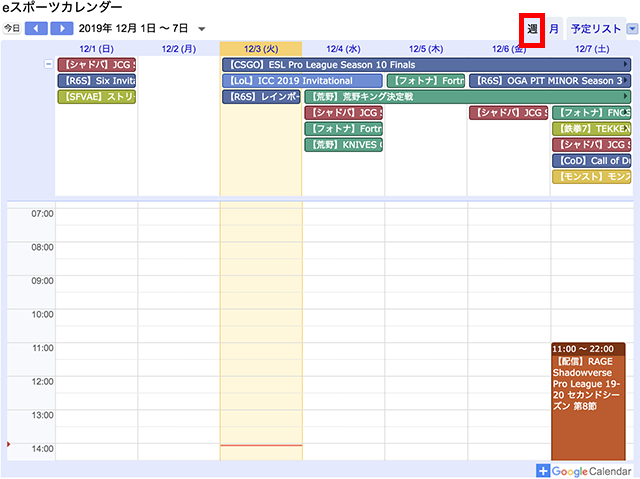Open the R6S Six Invitational event on 12/1
The image size is (640, 479).
[x=97, y=81]
